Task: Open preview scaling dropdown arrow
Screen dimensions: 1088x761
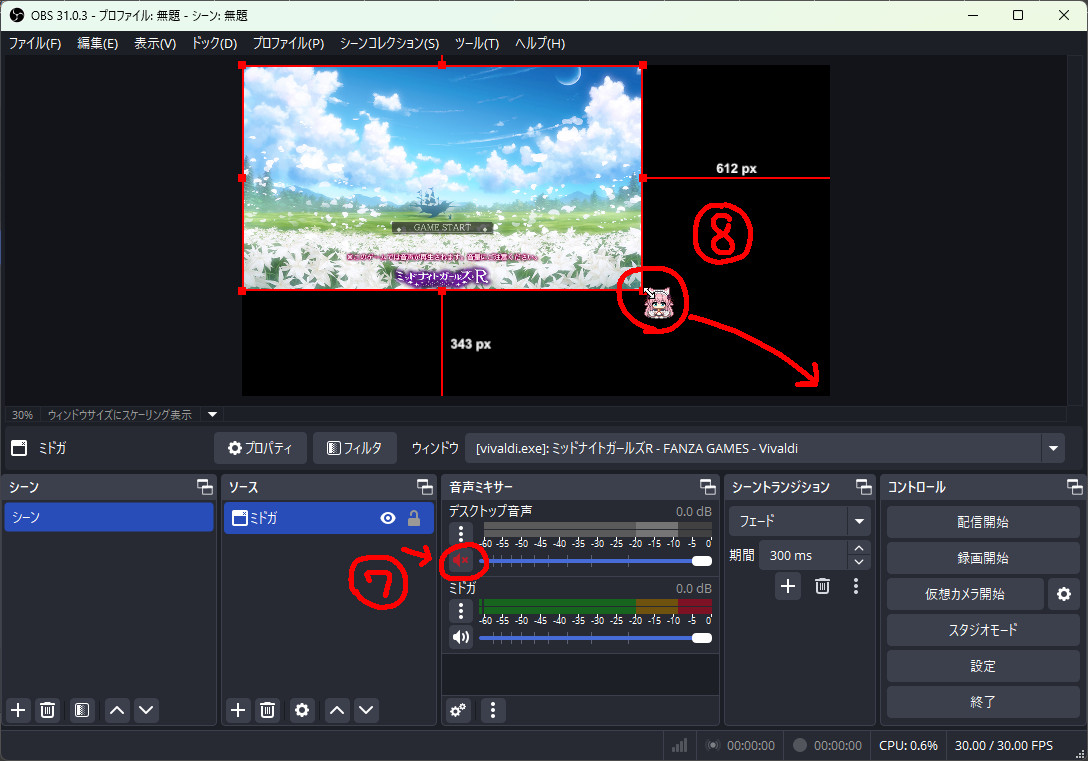Action: point(213,415)
